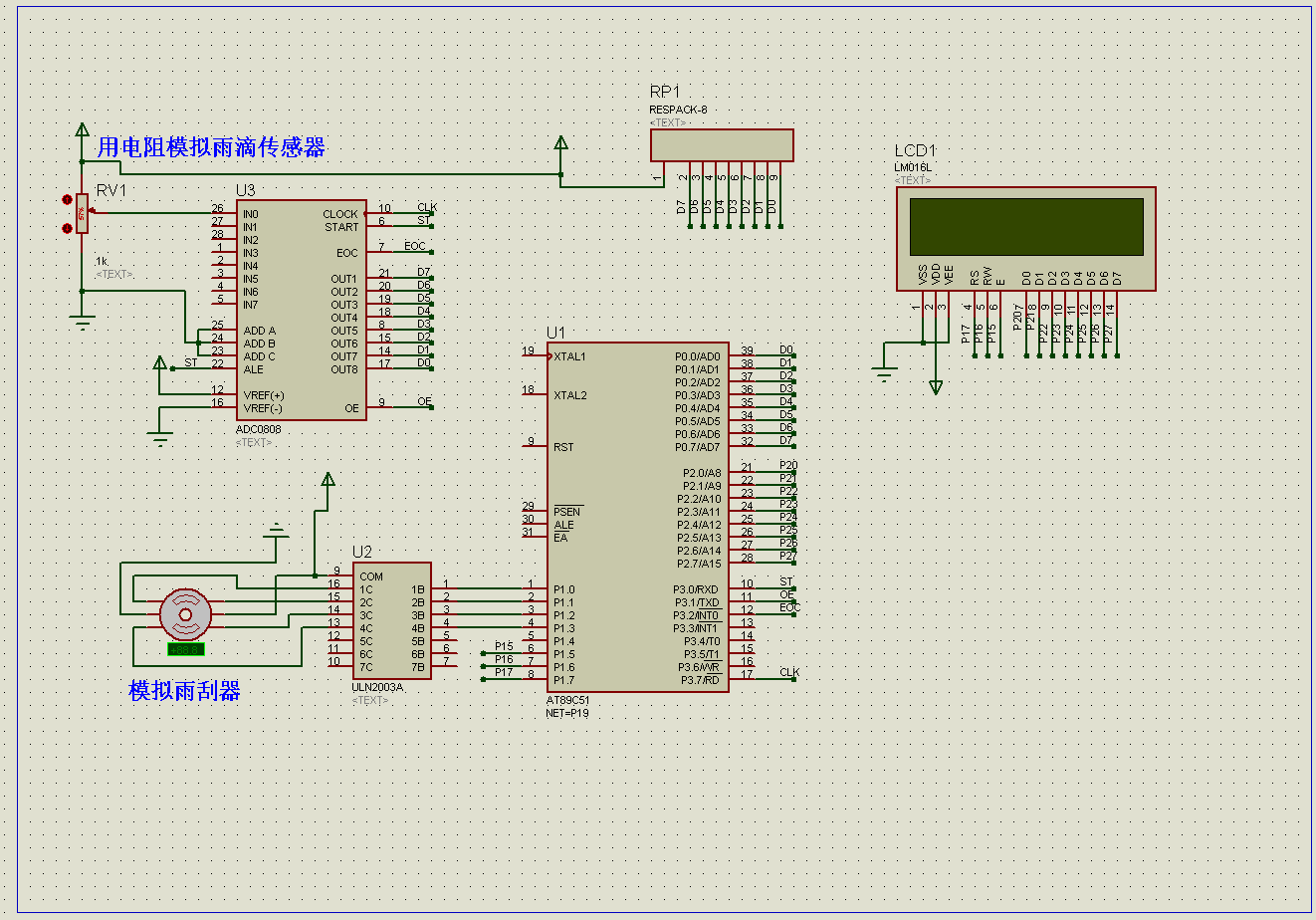Click the '1k' value under RV1
Image resolution: width=1316 pixels, height=920 pixels.
coord(101,261)
